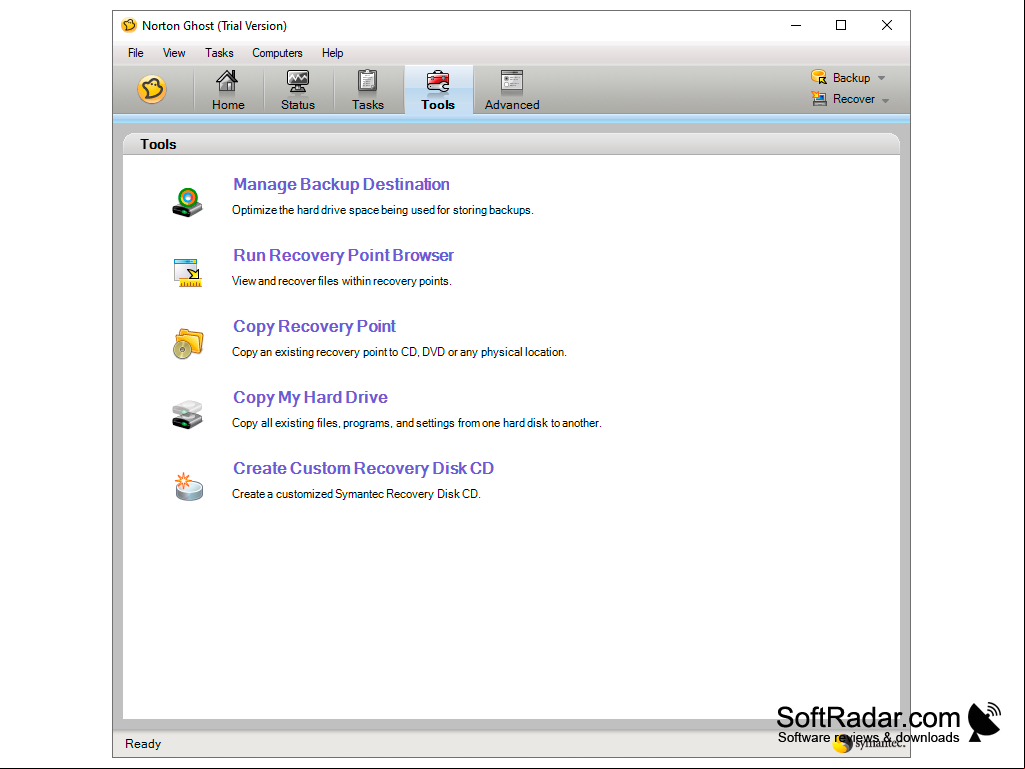
Task: Open the Tasks clipboard icon
Action: point(367,81)
